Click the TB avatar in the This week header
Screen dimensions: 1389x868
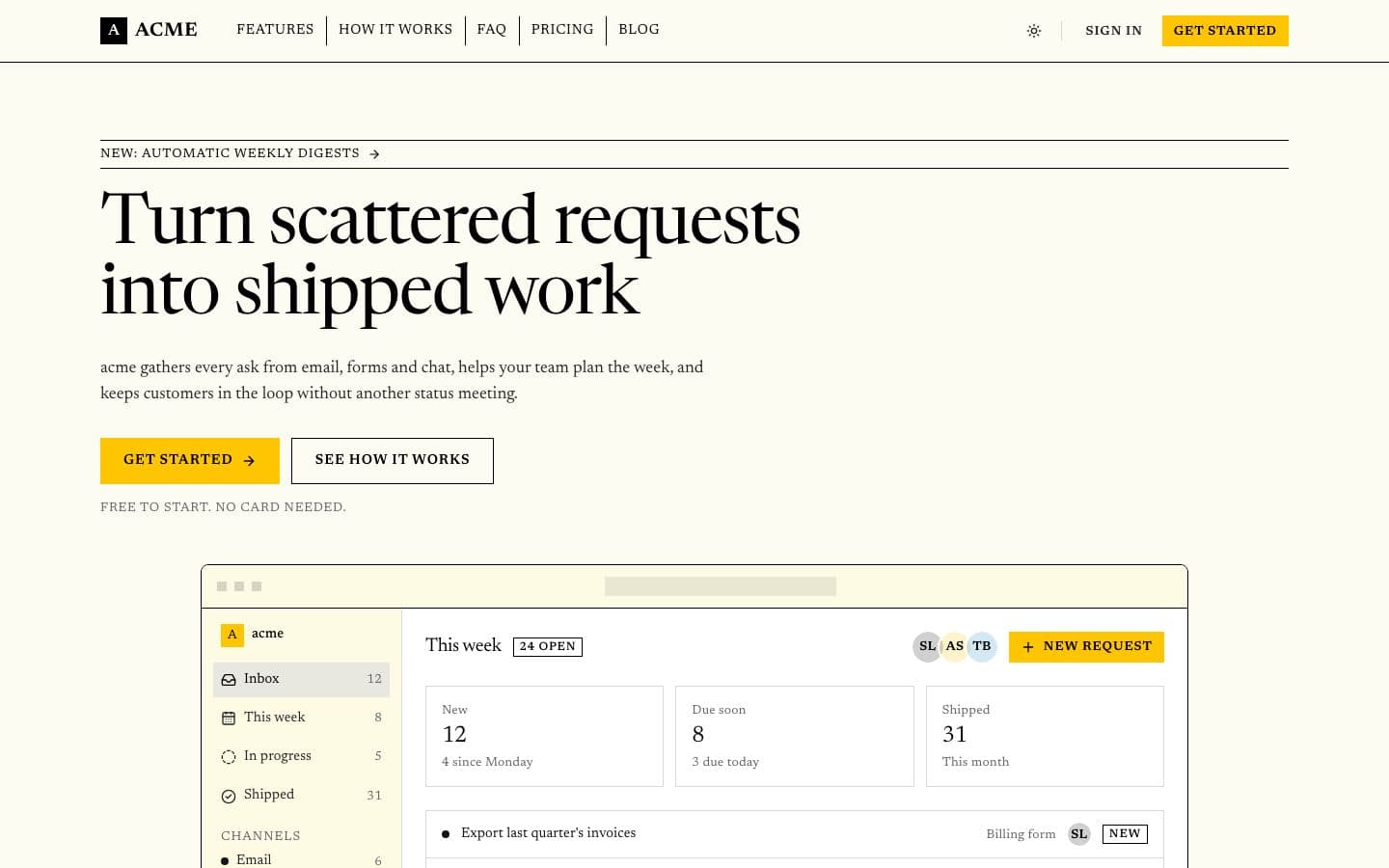(982, 646)
